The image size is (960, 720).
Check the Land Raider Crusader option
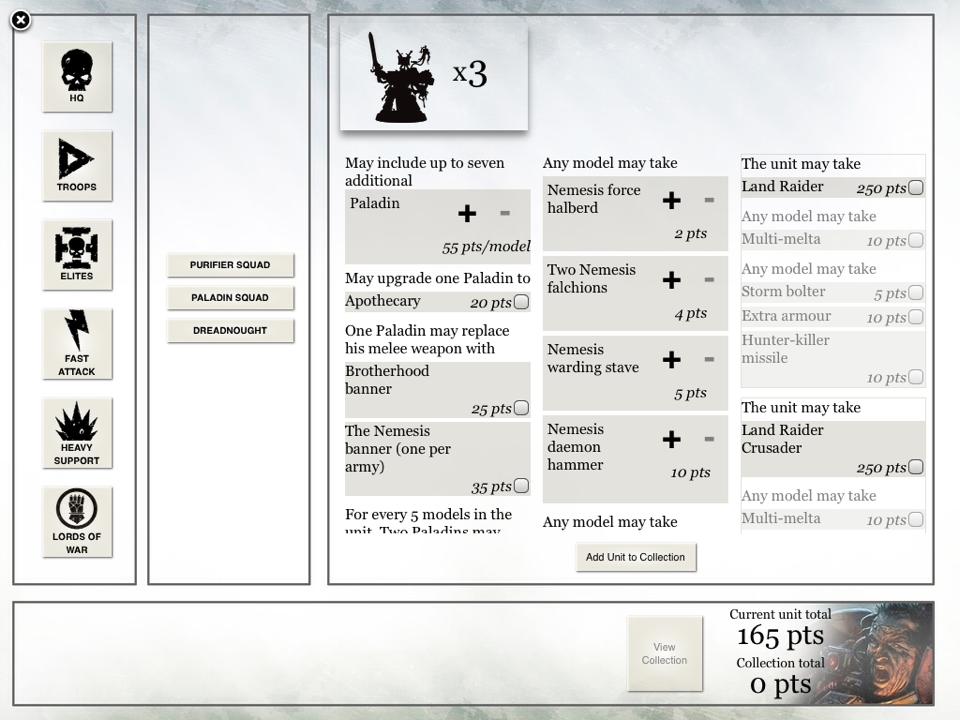tap(915, 467)
